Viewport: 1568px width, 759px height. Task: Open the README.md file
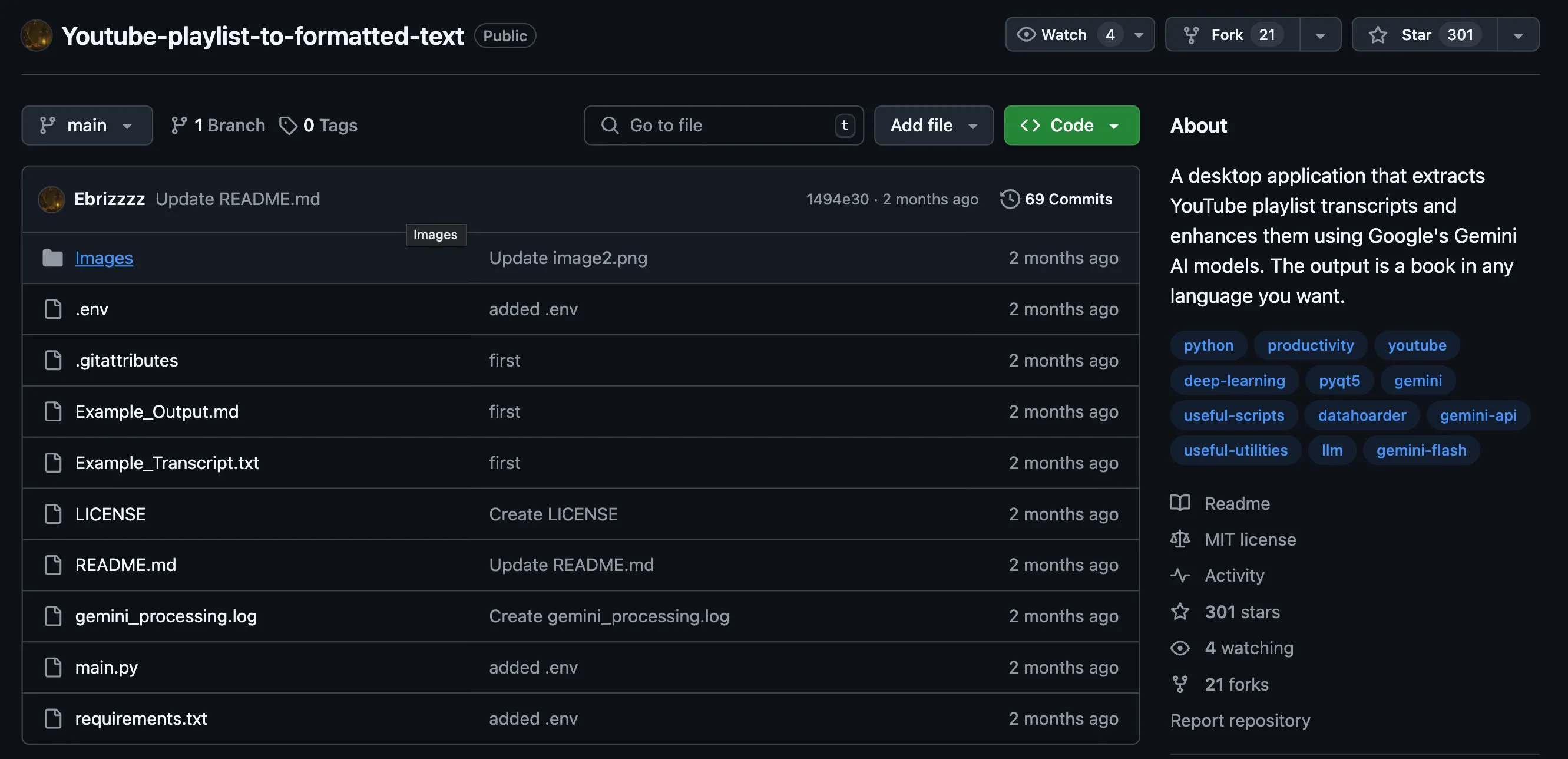click(126, 565)
